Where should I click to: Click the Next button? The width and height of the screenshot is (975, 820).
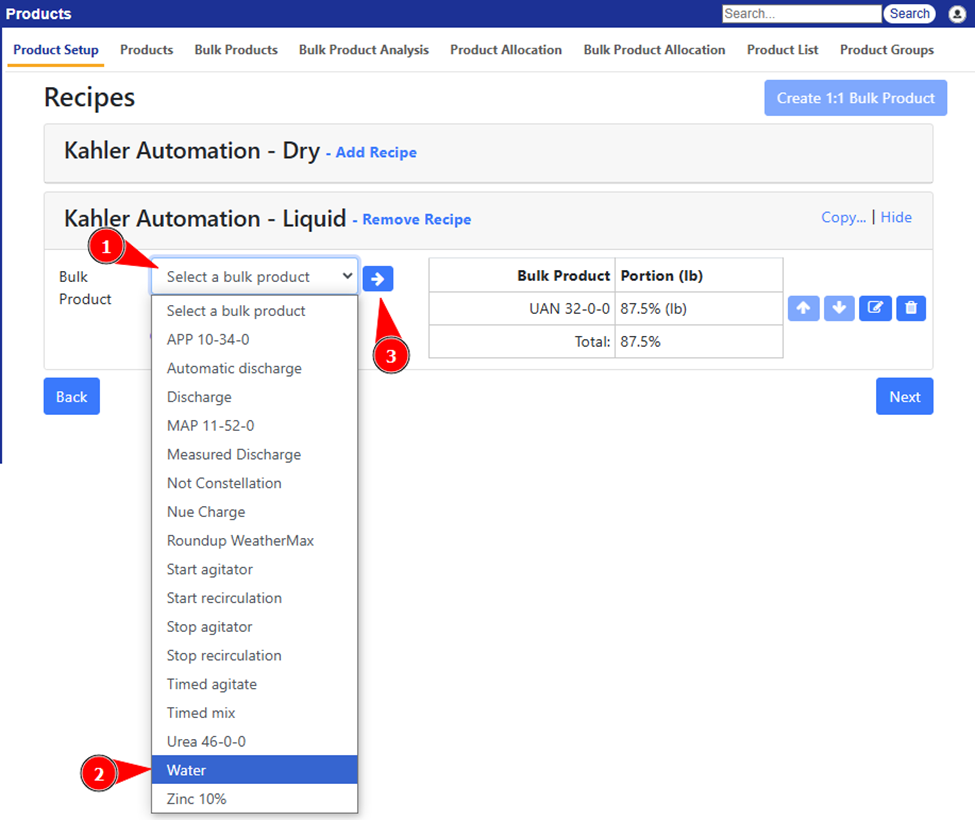pyautogui.click(x=904, y=396)
